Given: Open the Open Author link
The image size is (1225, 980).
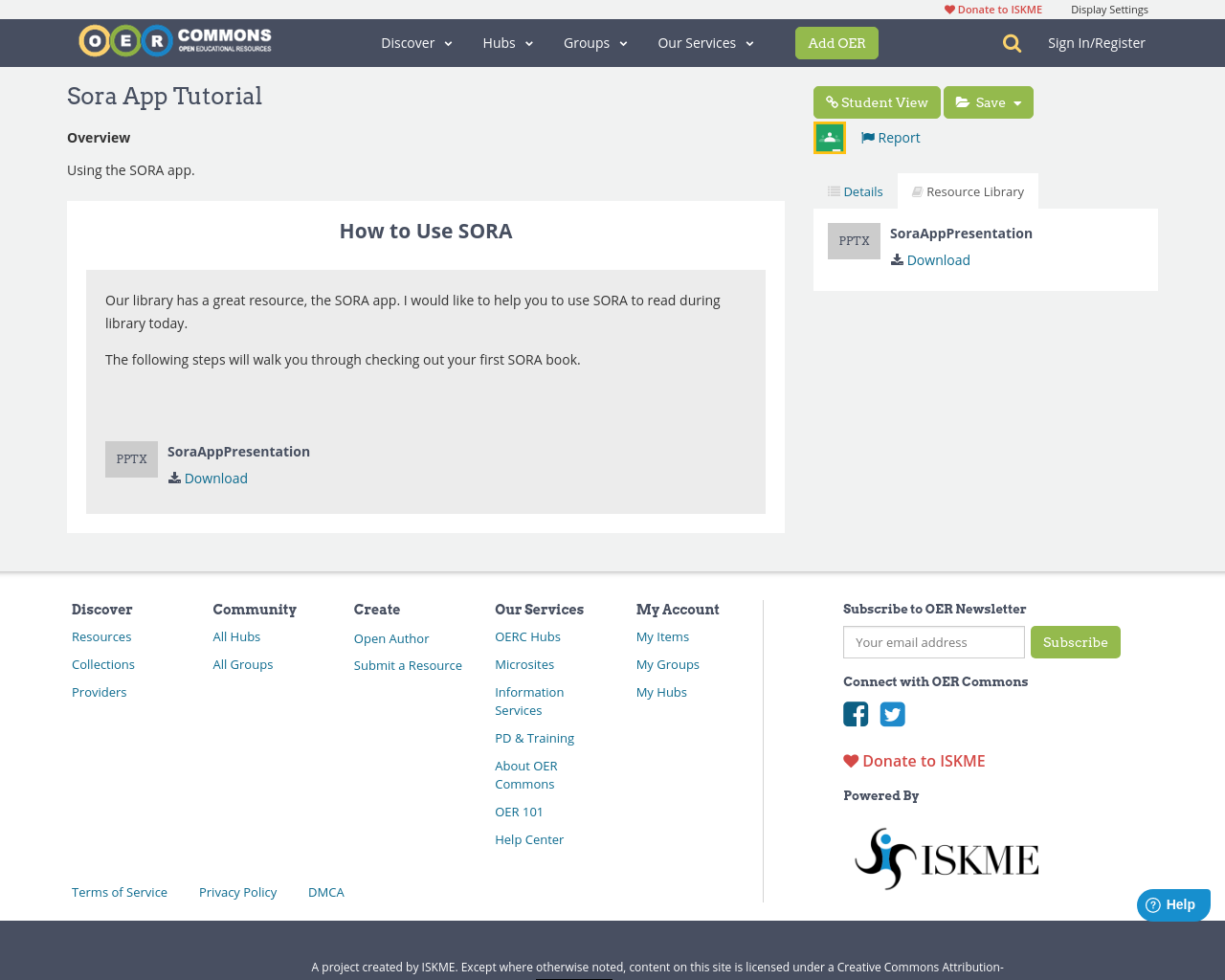Looking at the screenshot, I should click(391, 638).
